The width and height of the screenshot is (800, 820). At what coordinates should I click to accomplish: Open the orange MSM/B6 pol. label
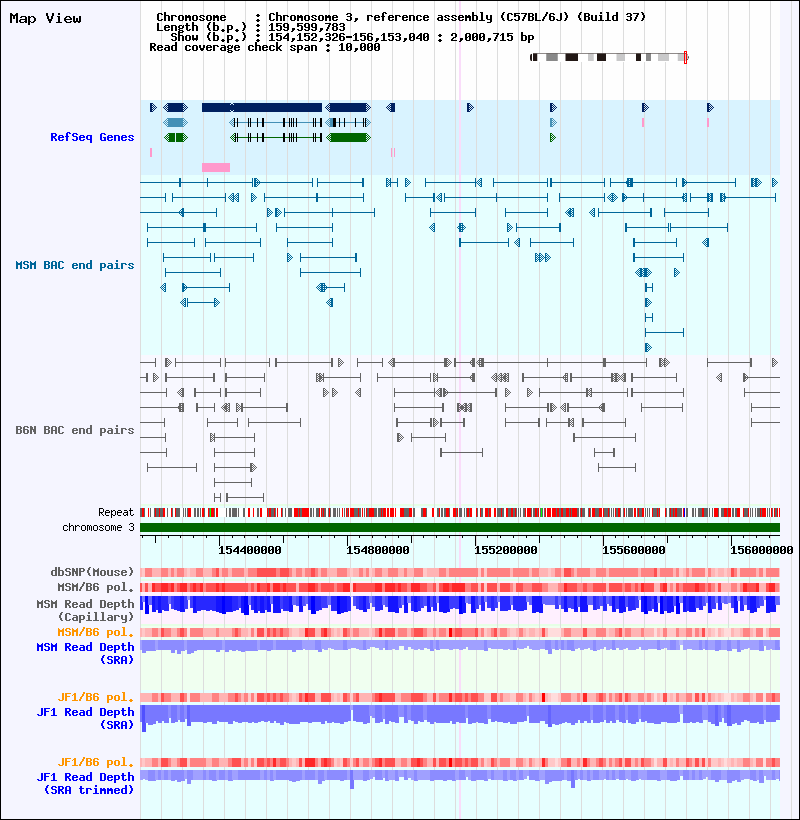pos(95,632)
